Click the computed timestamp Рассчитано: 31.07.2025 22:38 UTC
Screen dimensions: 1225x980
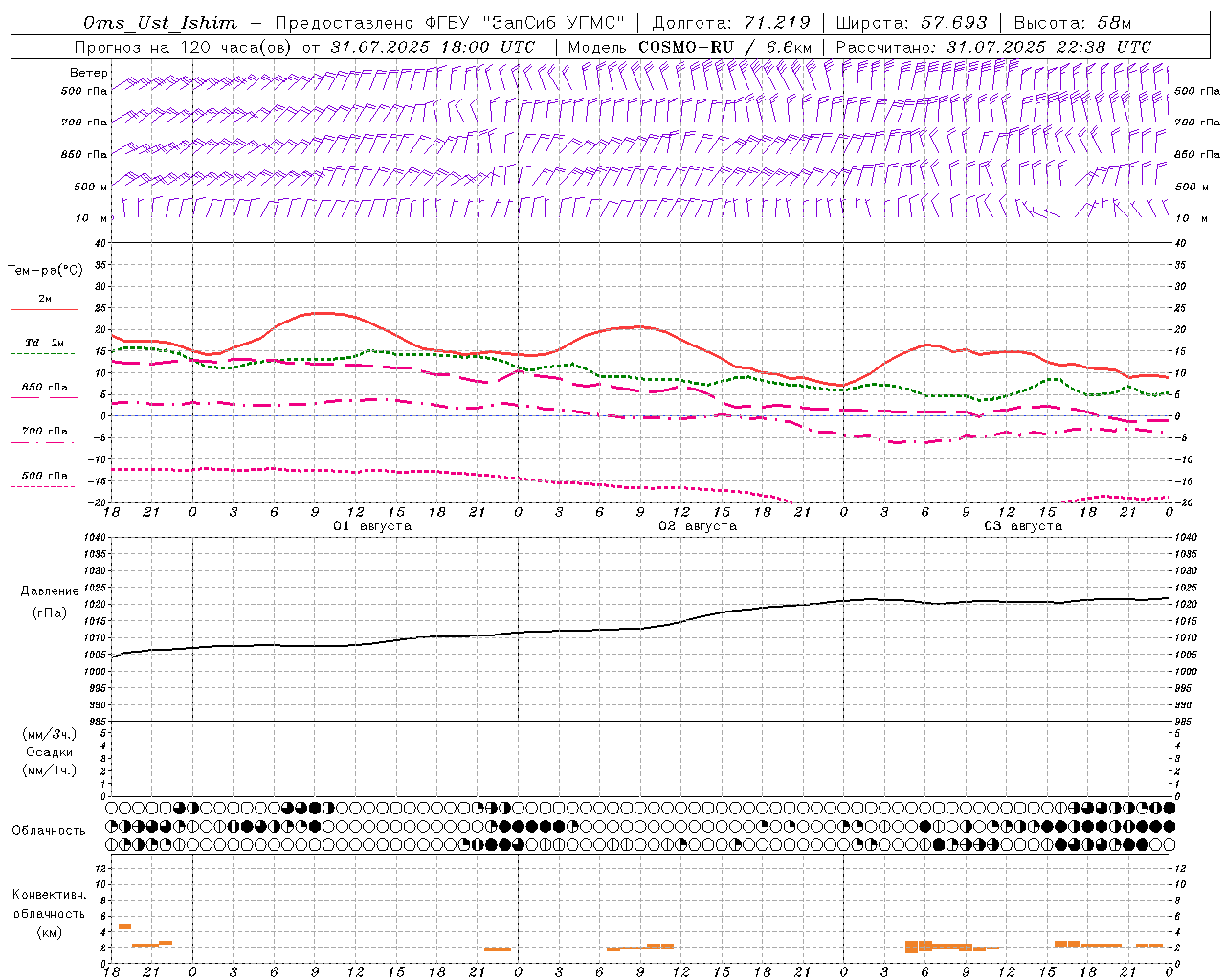pyautogui.click(x=993, y=47)
